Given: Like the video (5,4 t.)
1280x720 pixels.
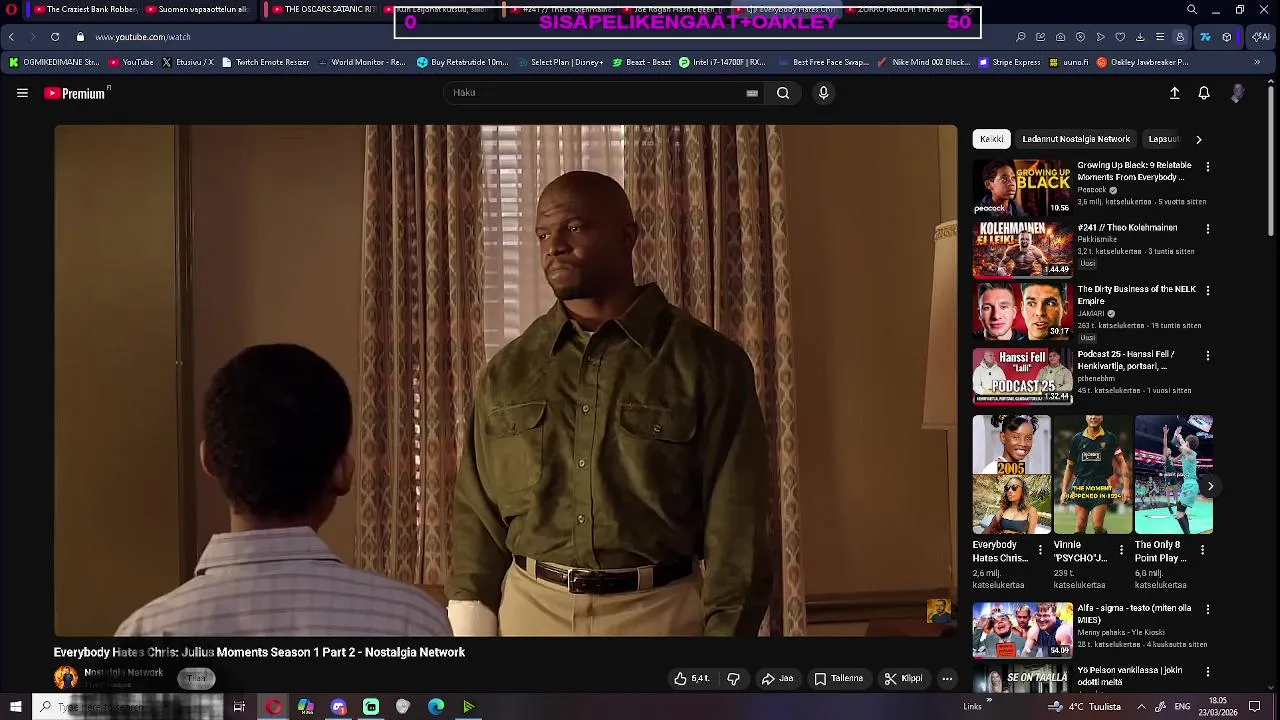Looking at the screenshot, I should pos(691,679).
